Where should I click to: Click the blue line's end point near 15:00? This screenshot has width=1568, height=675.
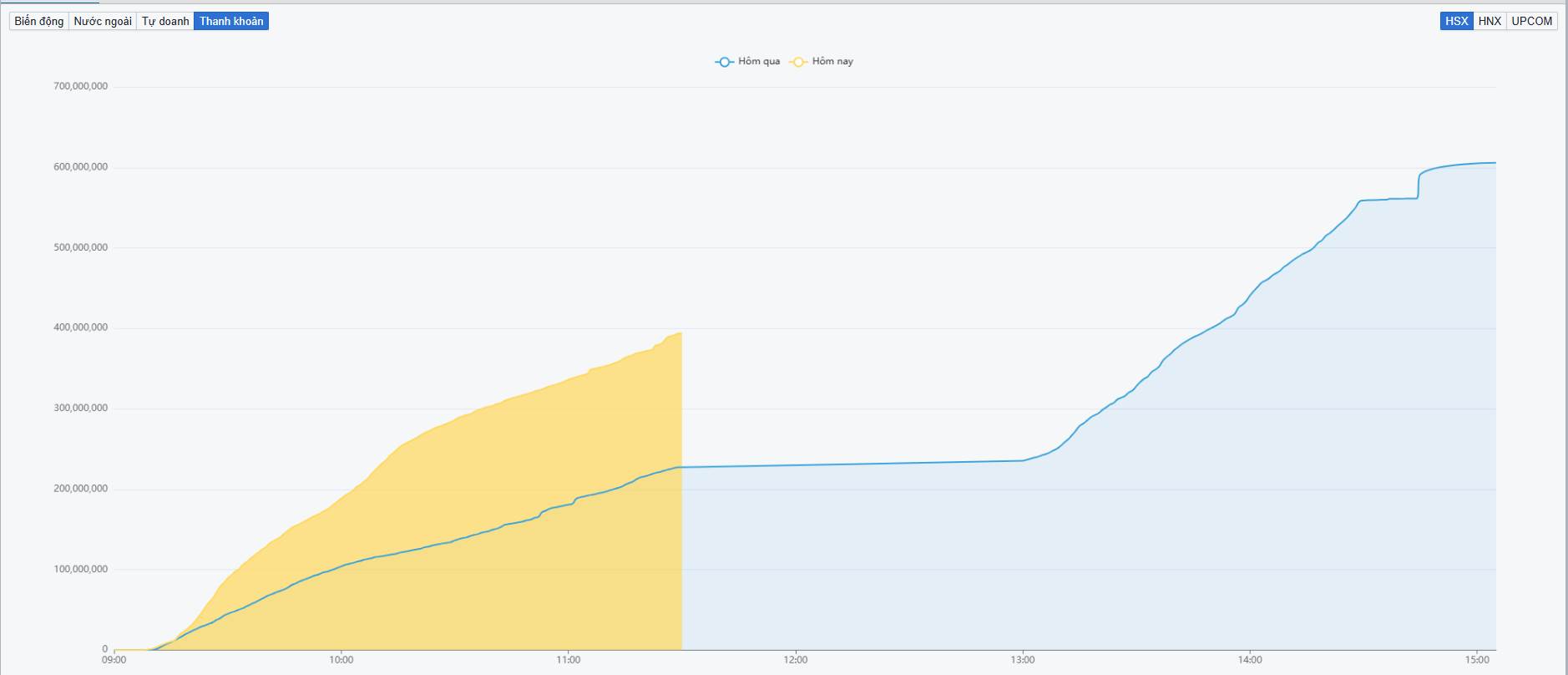(x=1495, y=163)
